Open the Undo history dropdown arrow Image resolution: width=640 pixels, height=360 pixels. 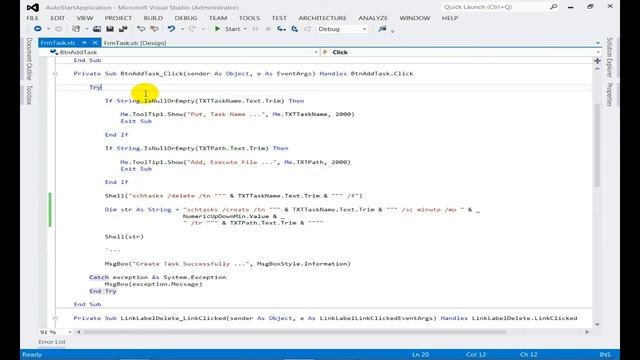pos(182,29)
